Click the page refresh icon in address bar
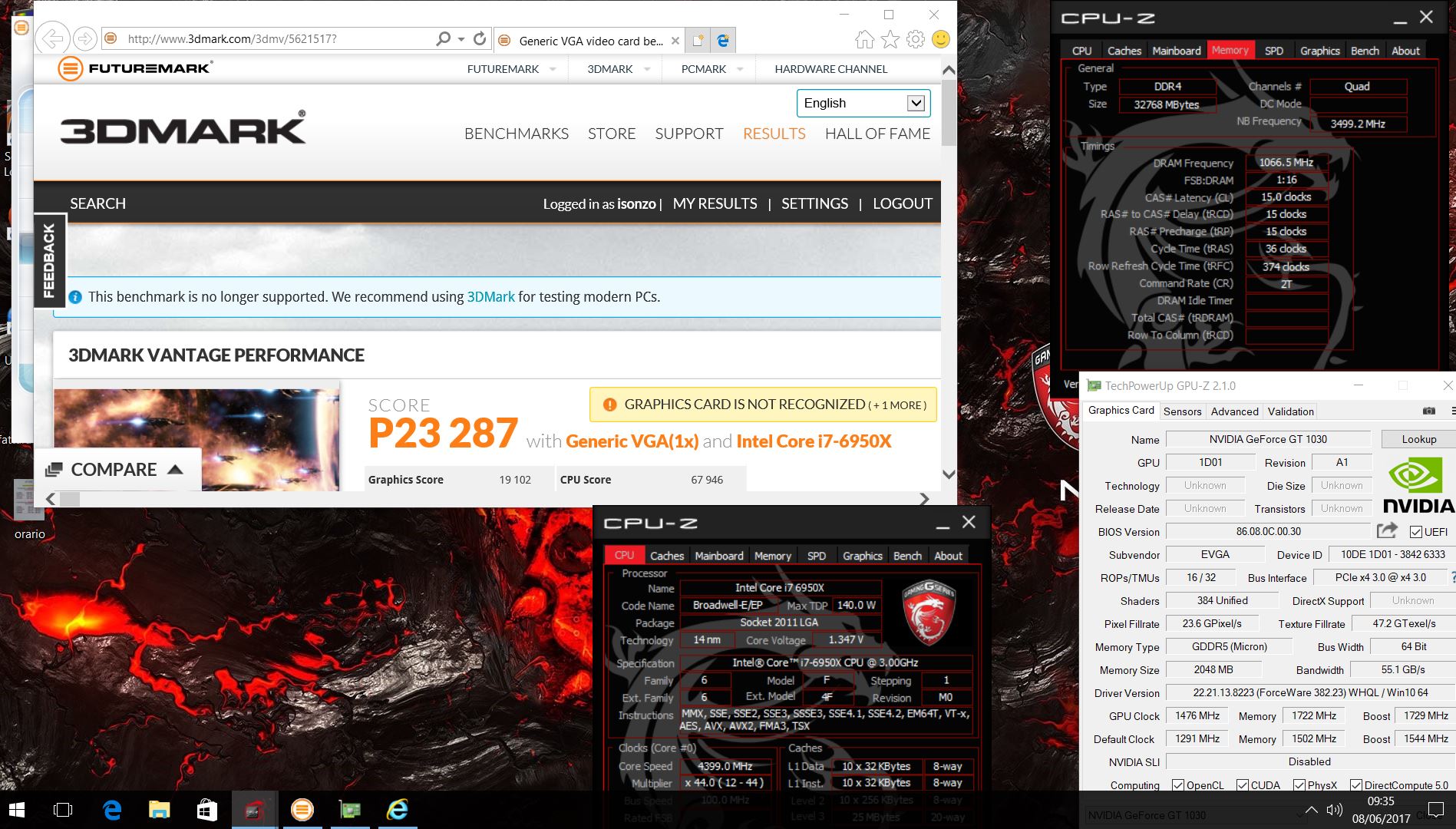This screenshot has width=1456, height=829. [480, 38]
